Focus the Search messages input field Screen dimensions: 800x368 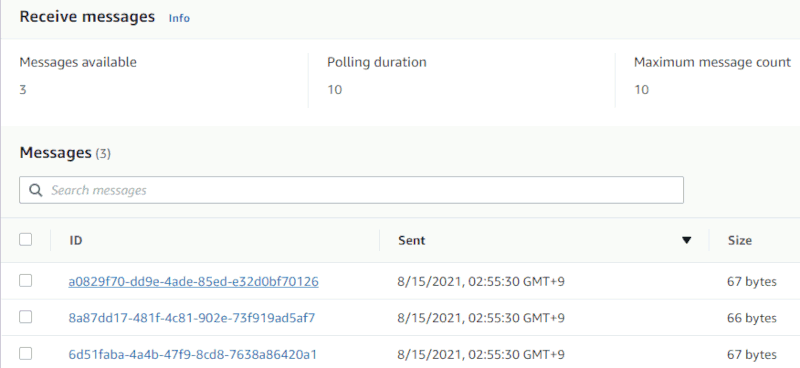(352, 190)
